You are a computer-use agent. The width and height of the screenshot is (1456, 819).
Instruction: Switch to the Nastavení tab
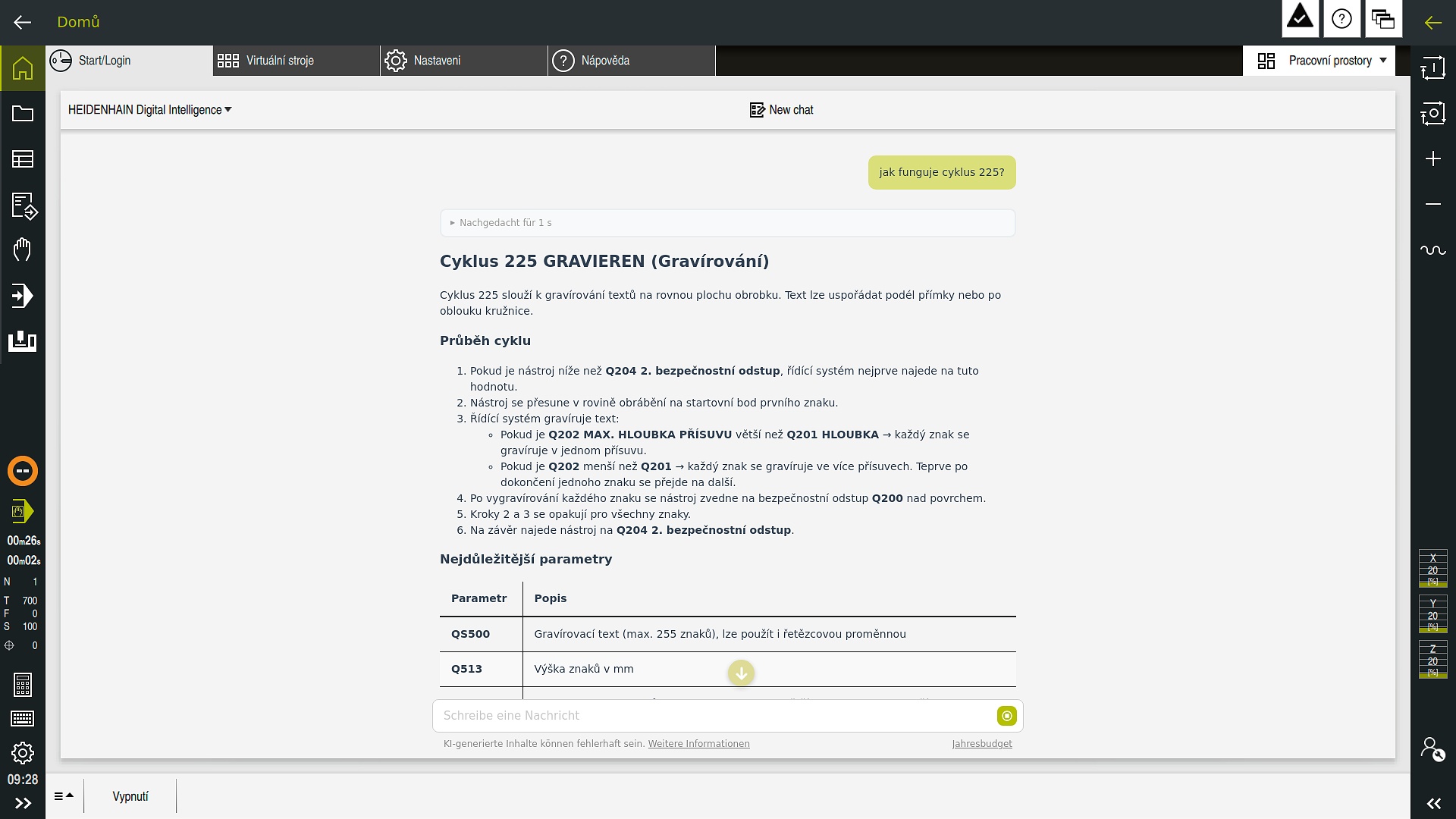pyautogui.click(x=464, y=61)
